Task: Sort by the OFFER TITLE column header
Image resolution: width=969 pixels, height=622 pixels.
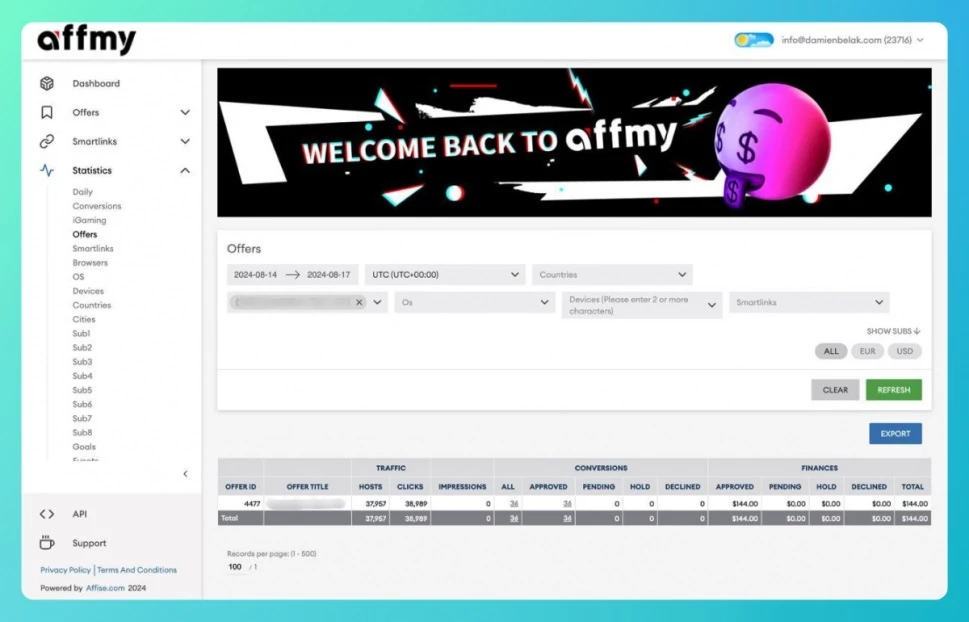Action: (x=307, y=487)
